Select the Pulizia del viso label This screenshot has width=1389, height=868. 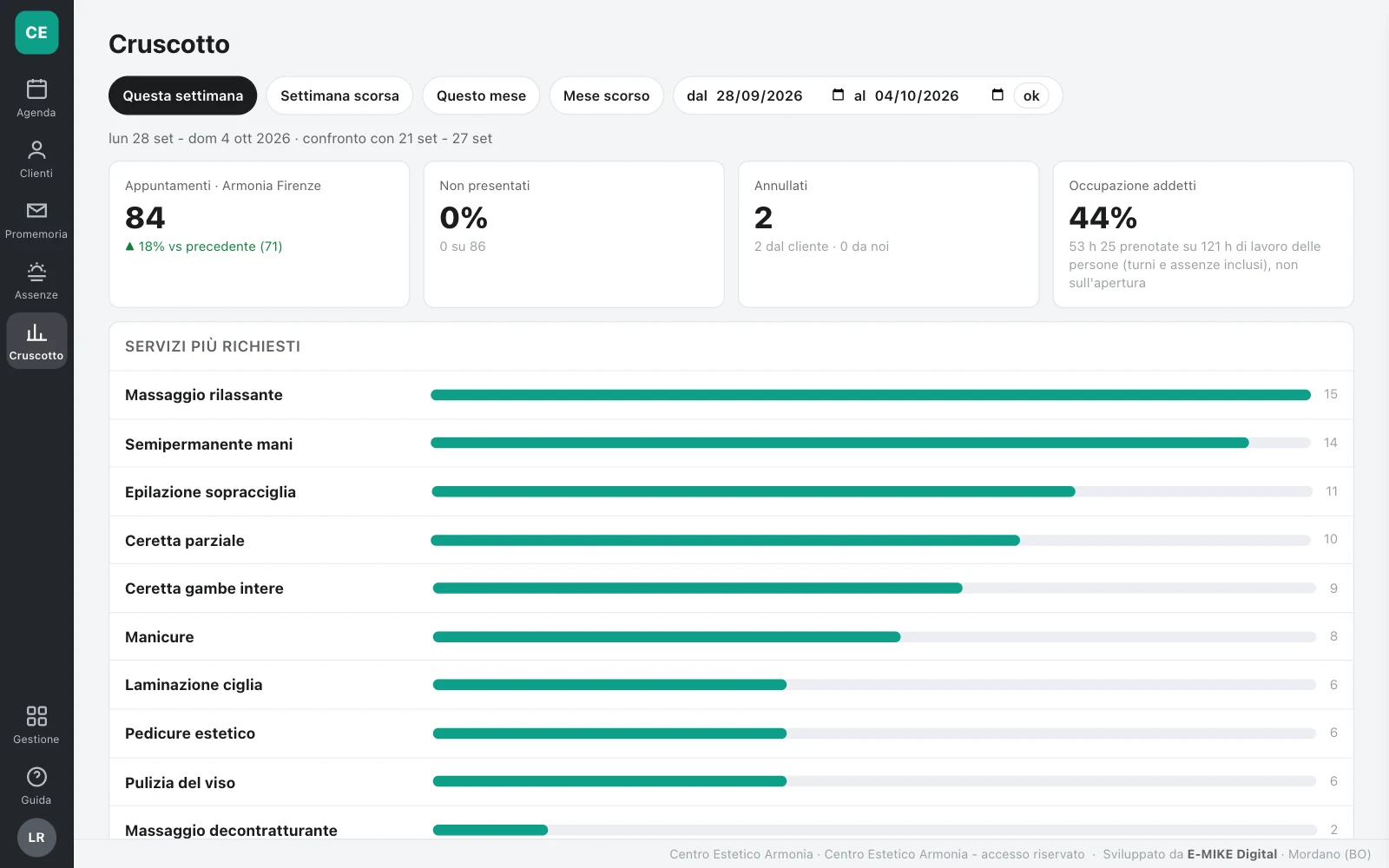[180, 783]
